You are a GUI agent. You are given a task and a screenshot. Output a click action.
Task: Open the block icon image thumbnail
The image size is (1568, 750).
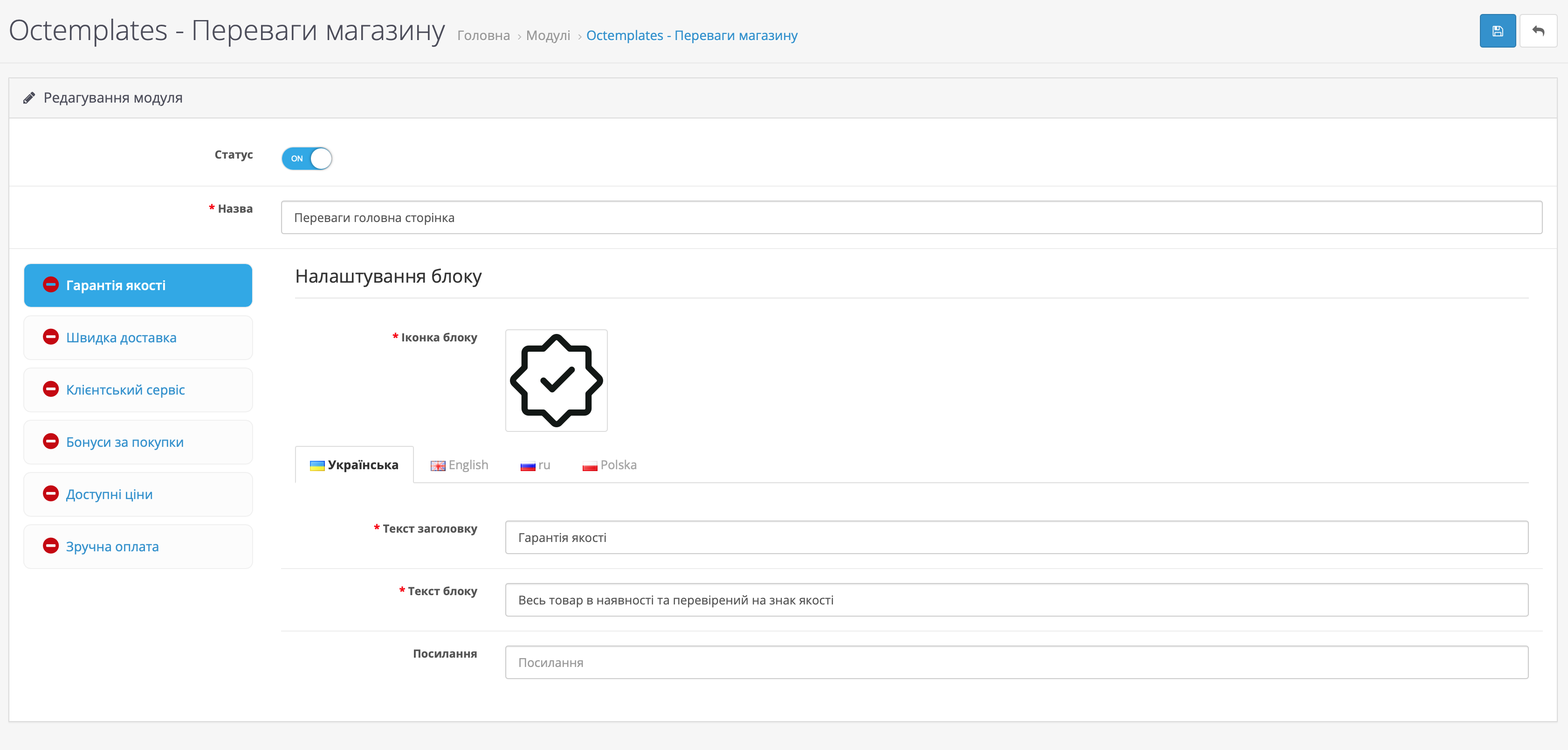tap(556, 381)
